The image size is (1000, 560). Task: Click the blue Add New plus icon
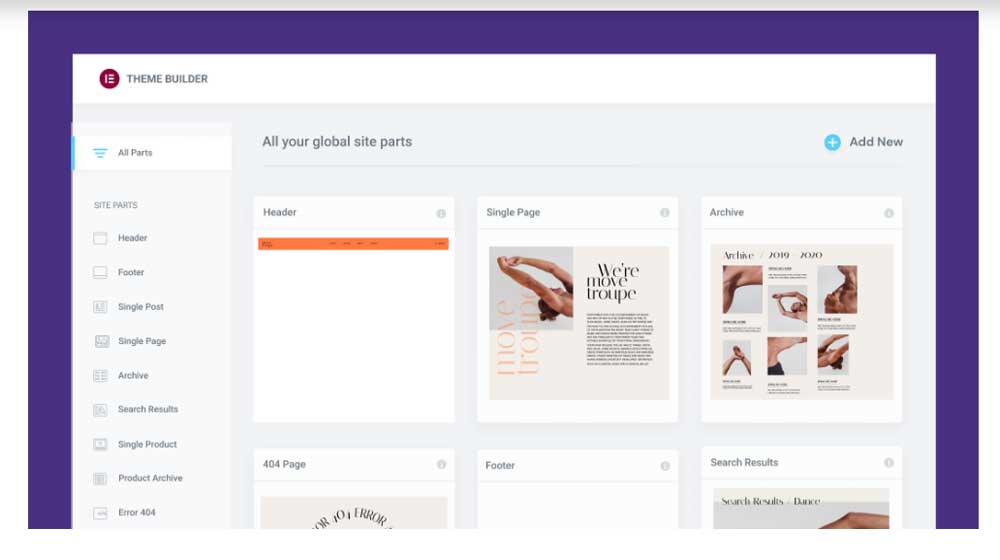pos(832,142)
